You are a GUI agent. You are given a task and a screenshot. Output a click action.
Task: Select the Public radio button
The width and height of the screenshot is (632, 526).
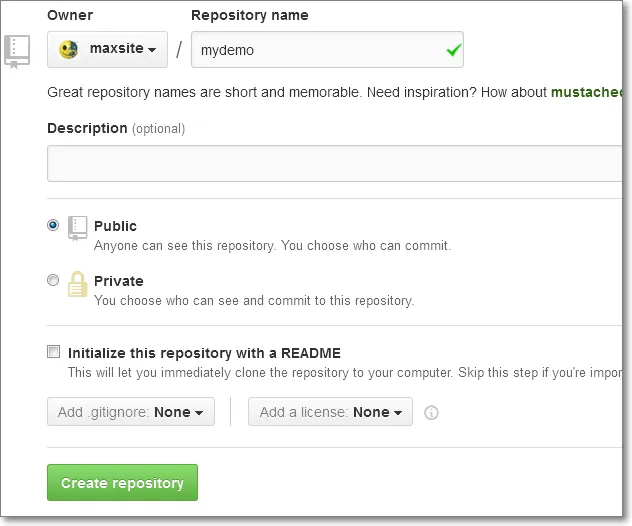53,225
